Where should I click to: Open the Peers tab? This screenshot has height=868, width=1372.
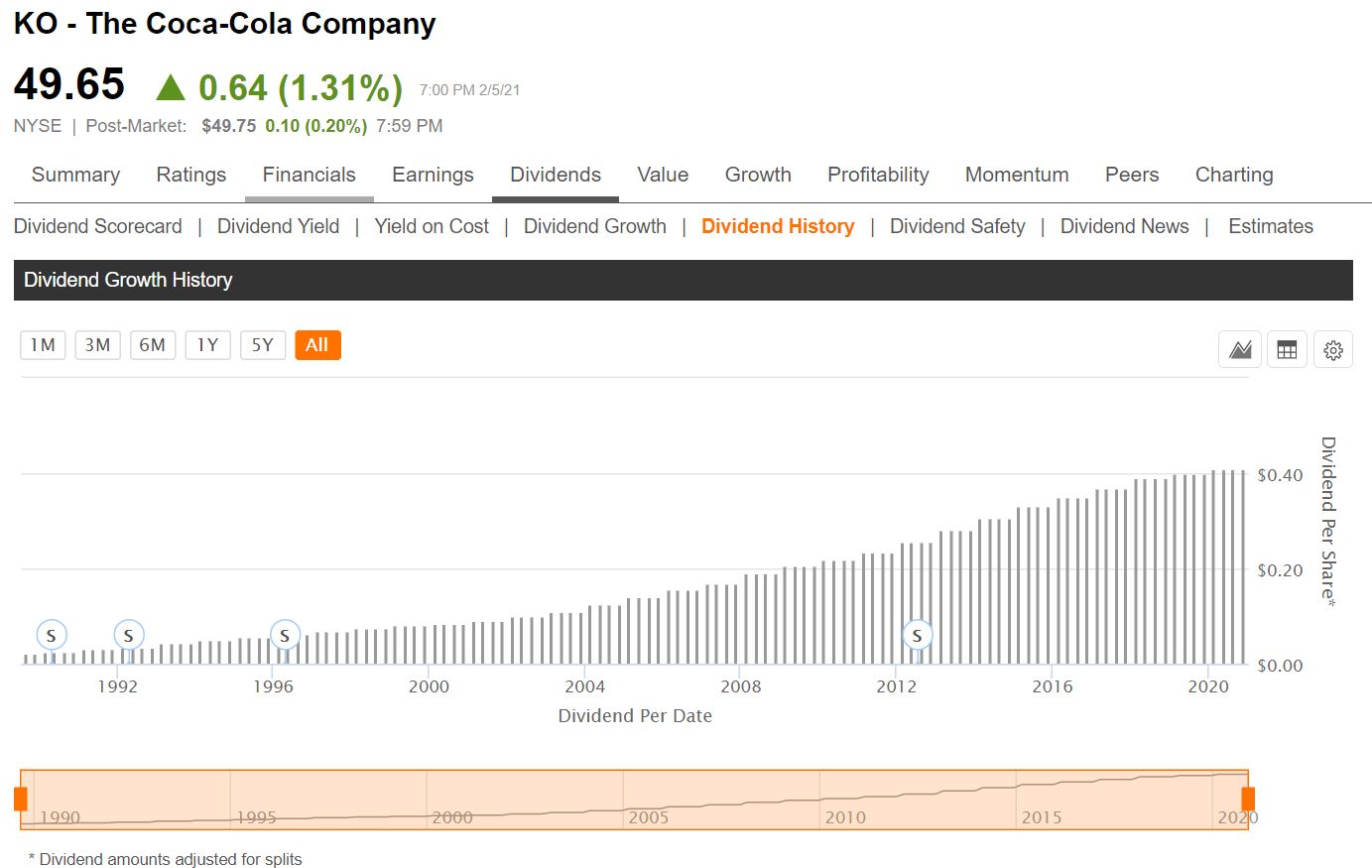coord(1132,175)
